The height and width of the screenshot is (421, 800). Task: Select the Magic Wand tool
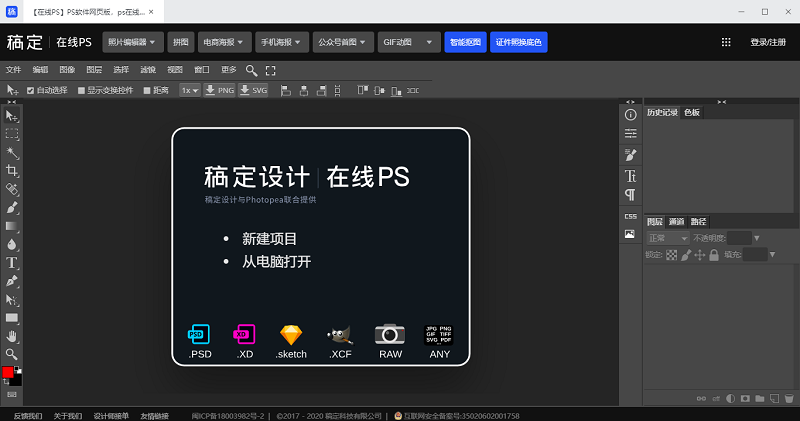12,153
